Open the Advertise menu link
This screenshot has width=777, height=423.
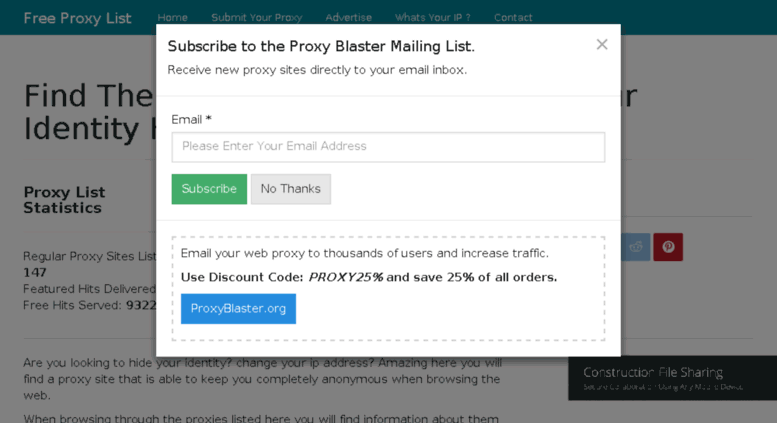(x=348, y=17)
